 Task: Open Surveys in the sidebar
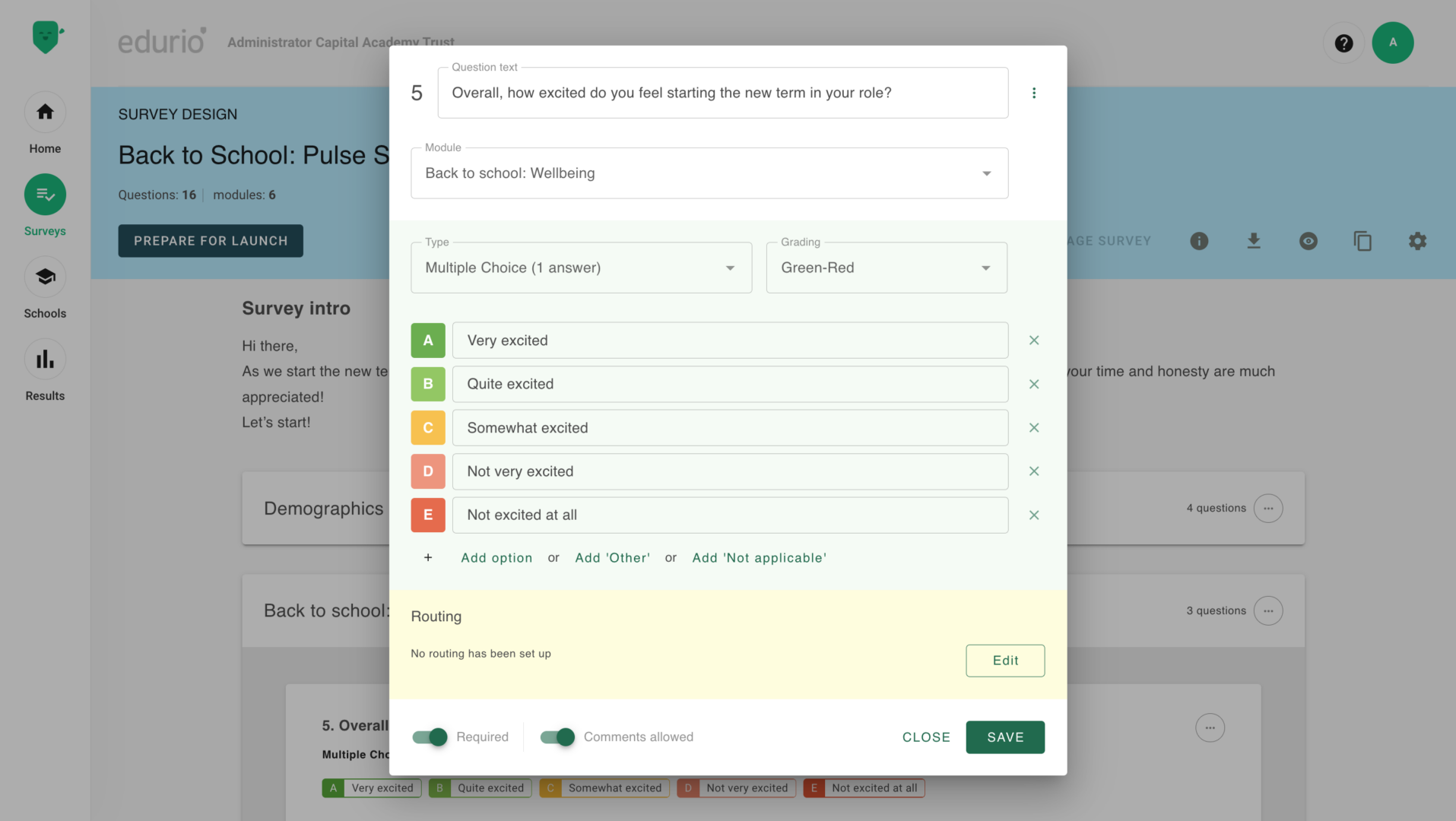(x=45, y=207)
